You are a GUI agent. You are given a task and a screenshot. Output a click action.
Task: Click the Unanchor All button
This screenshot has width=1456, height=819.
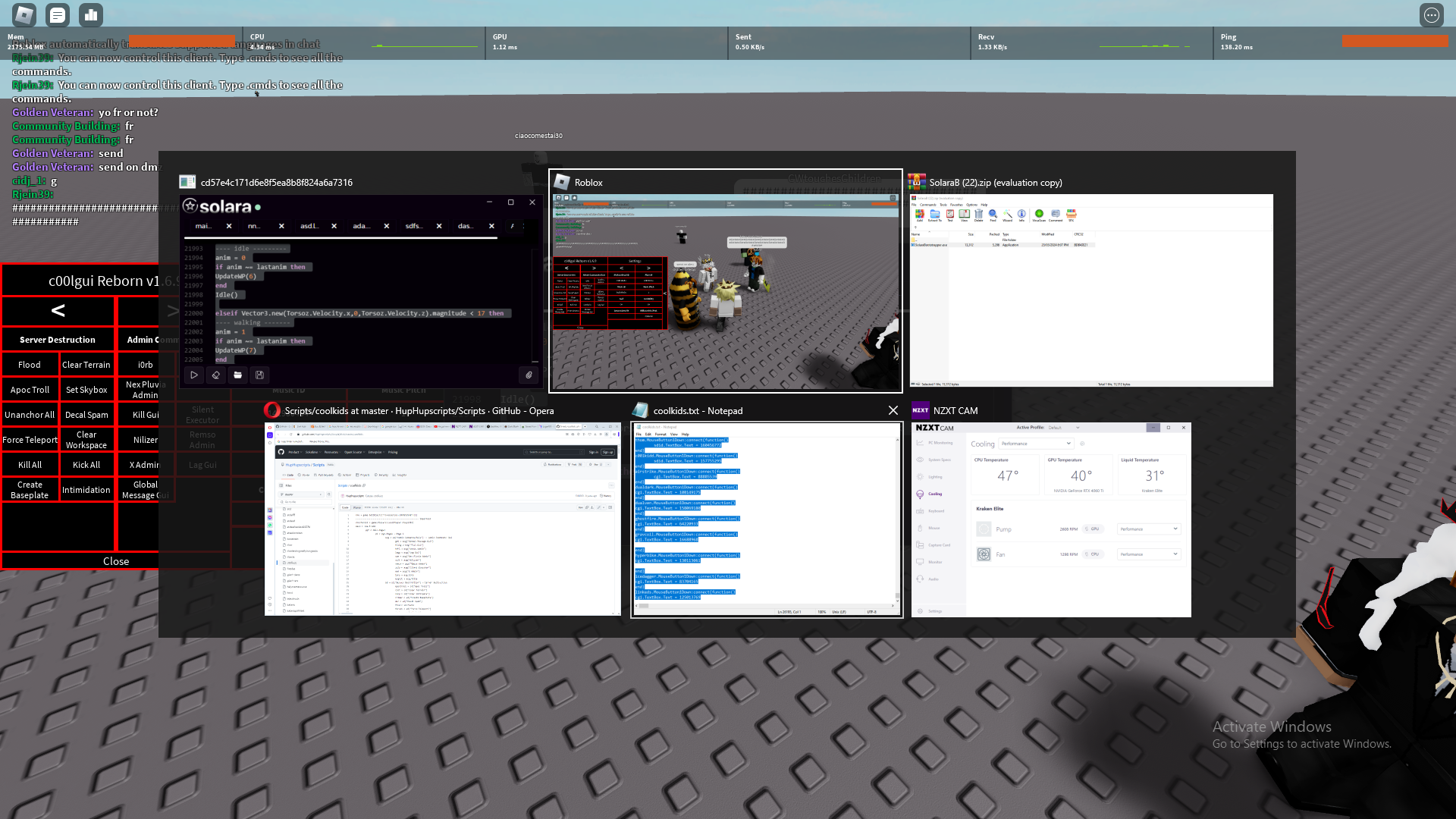point(30,415)
